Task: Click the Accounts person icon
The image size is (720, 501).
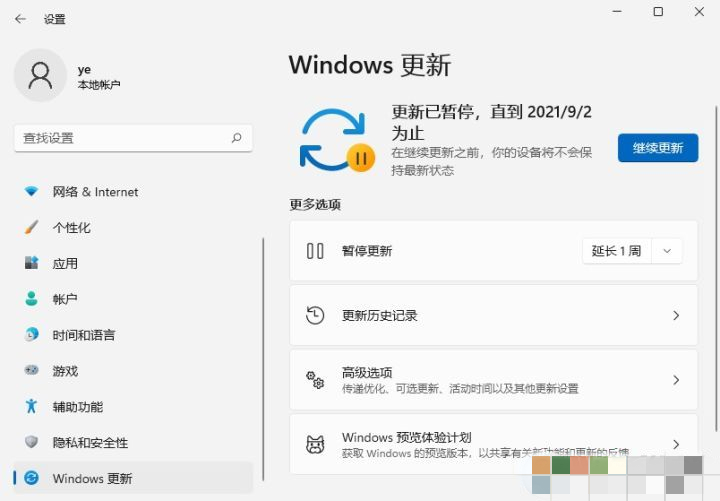Action: (x=31, y=298)
